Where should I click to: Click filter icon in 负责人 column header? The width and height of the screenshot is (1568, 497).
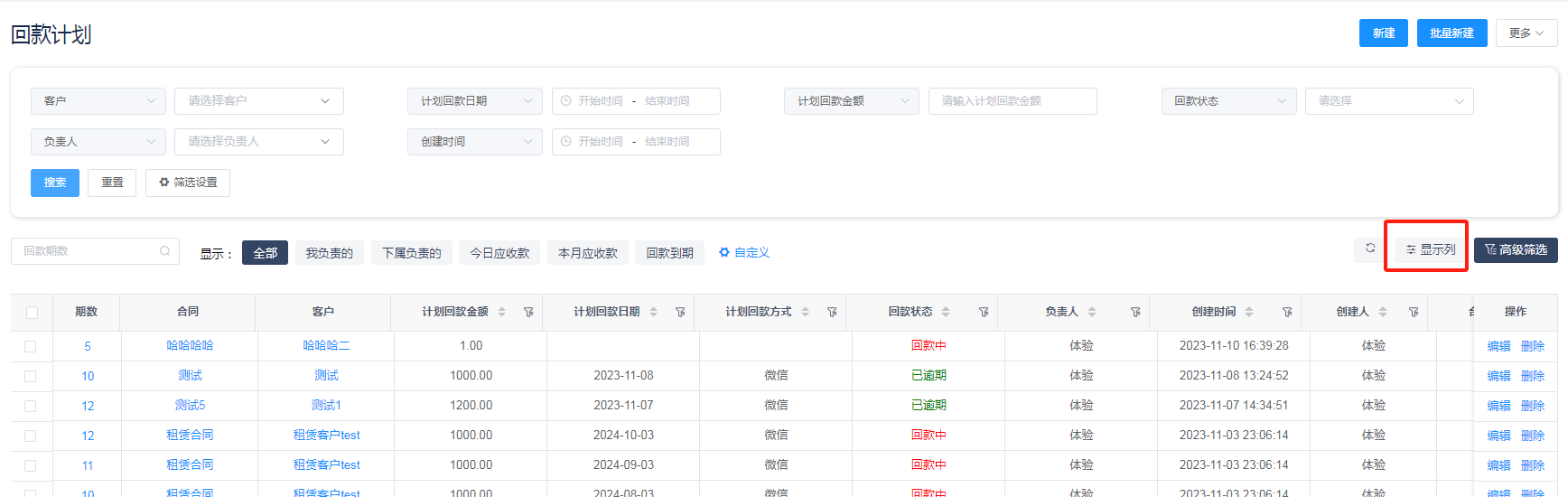click(1135, 312)
